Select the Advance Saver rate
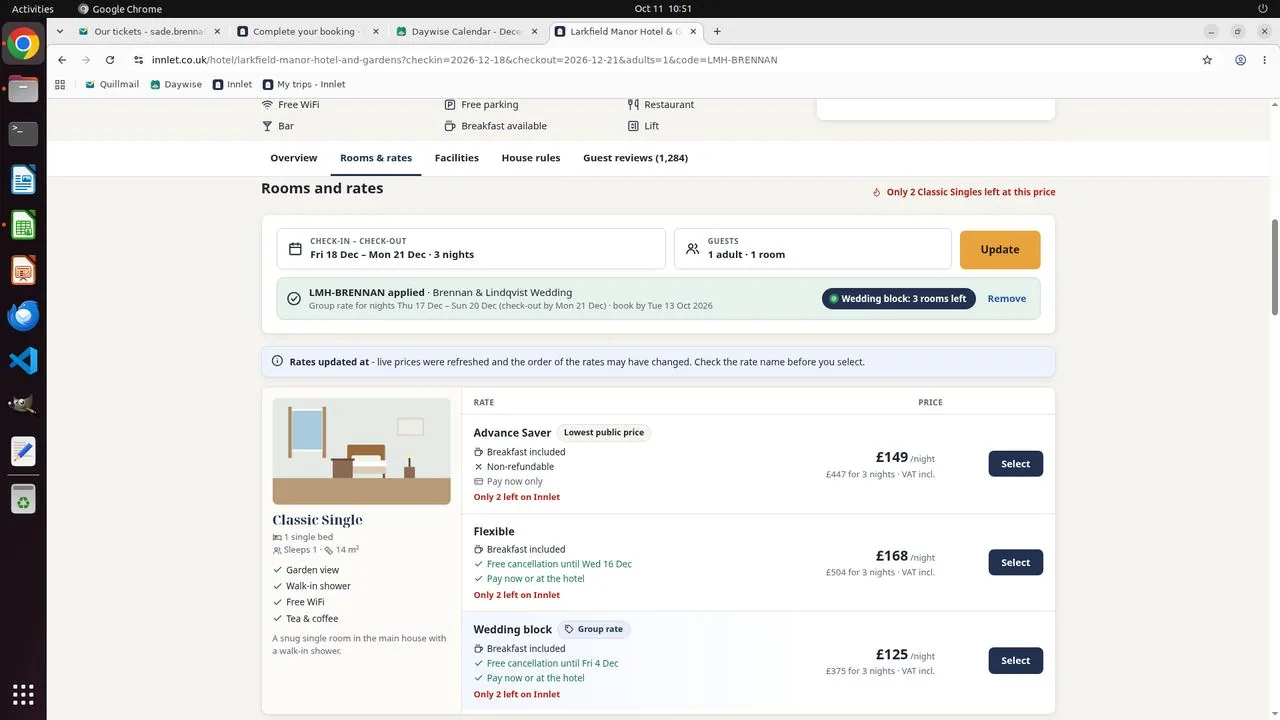 (x=1015, y=464)
